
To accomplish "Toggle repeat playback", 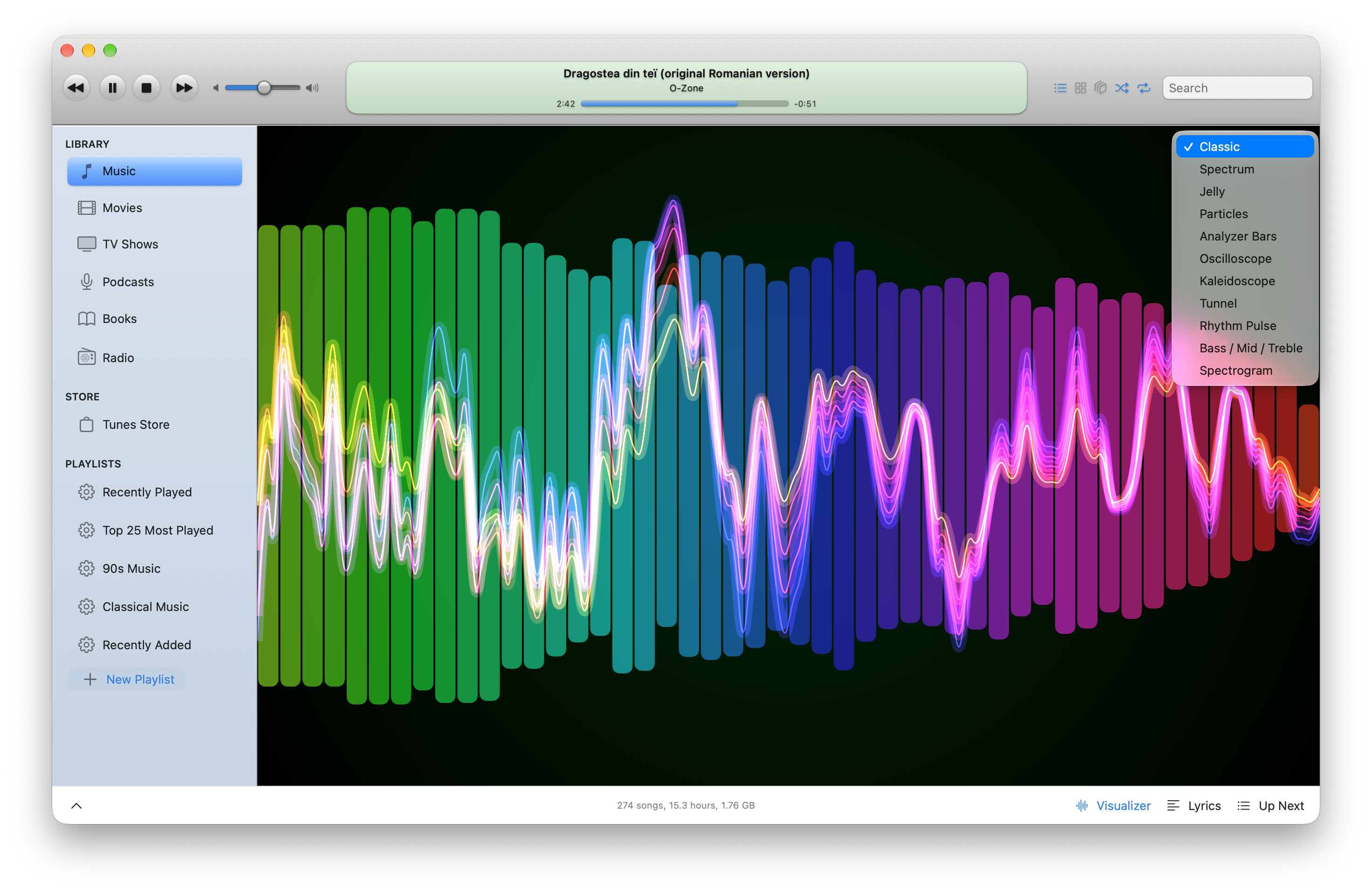I will pyautogui.click(x=1144, y=88).
